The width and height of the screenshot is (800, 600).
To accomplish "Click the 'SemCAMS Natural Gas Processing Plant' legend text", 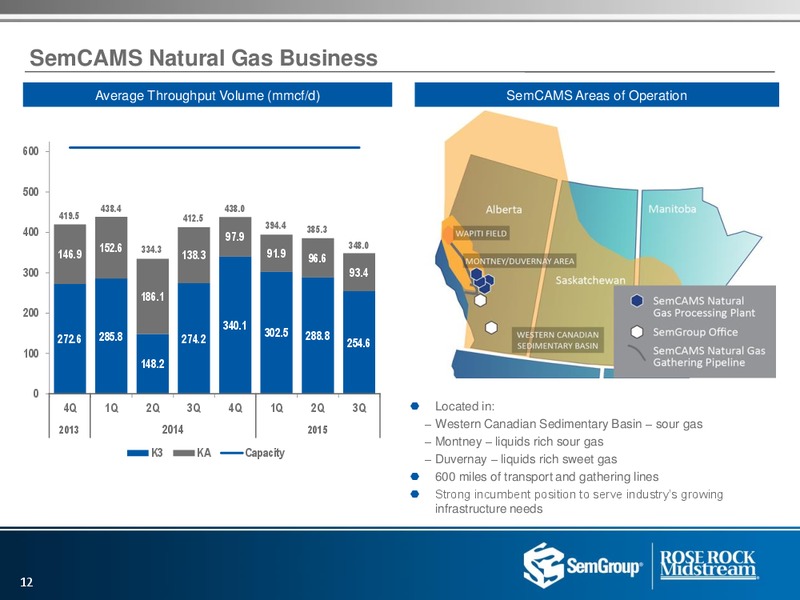I will point(704,307).
